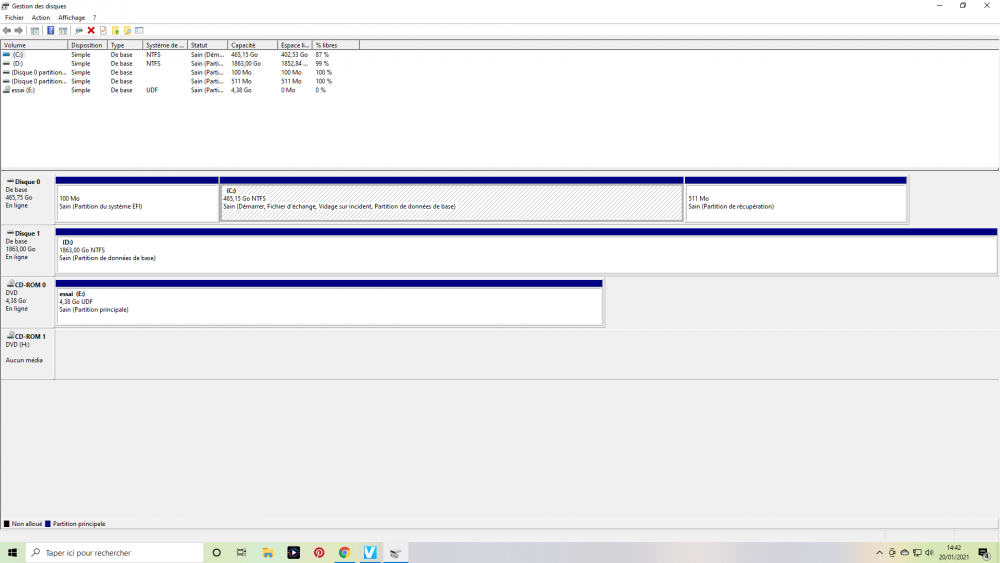Click the properties checkmark sheet icon
This screenshot has height=563, width=1000.
[103, 31]
